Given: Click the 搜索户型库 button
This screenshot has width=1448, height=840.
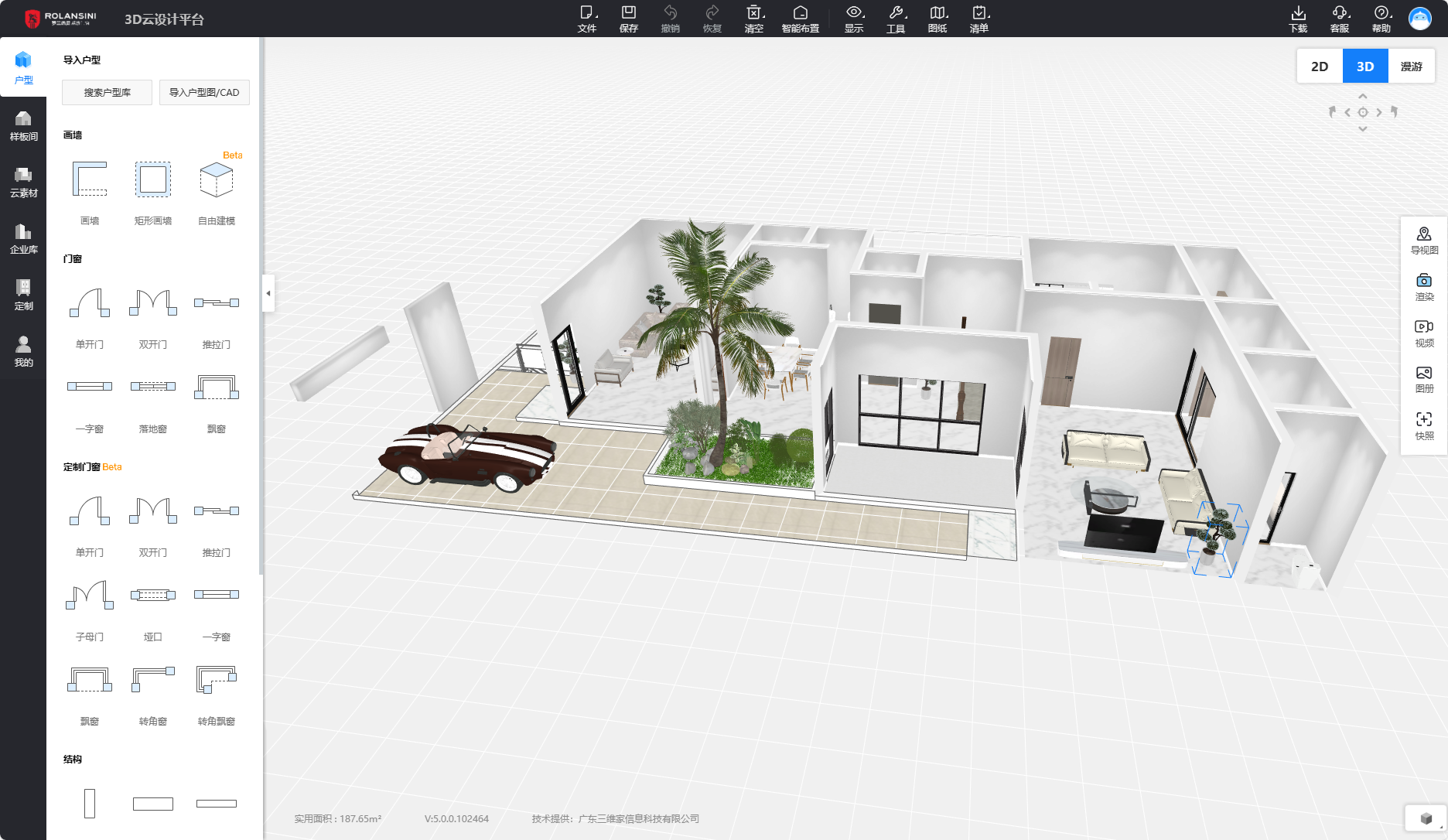Looking at the screenshot, I should (107, 92).
